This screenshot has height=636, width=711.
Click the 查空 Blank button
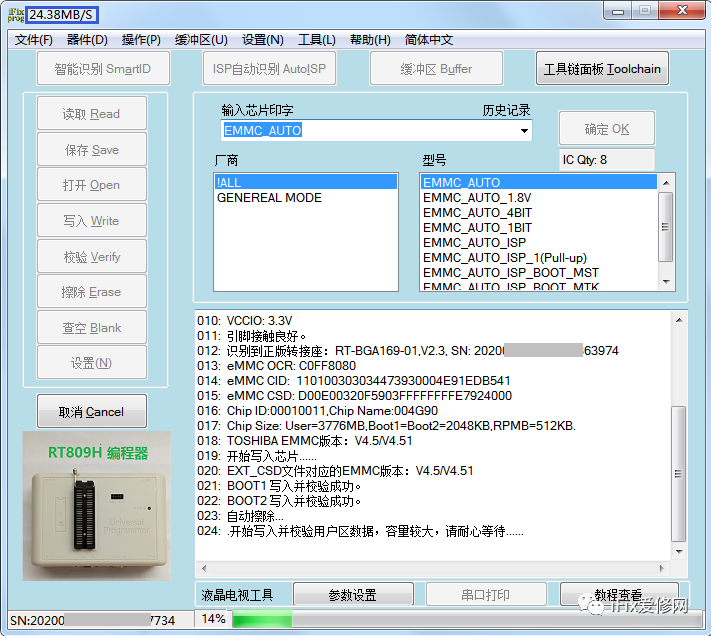(92, 327)
